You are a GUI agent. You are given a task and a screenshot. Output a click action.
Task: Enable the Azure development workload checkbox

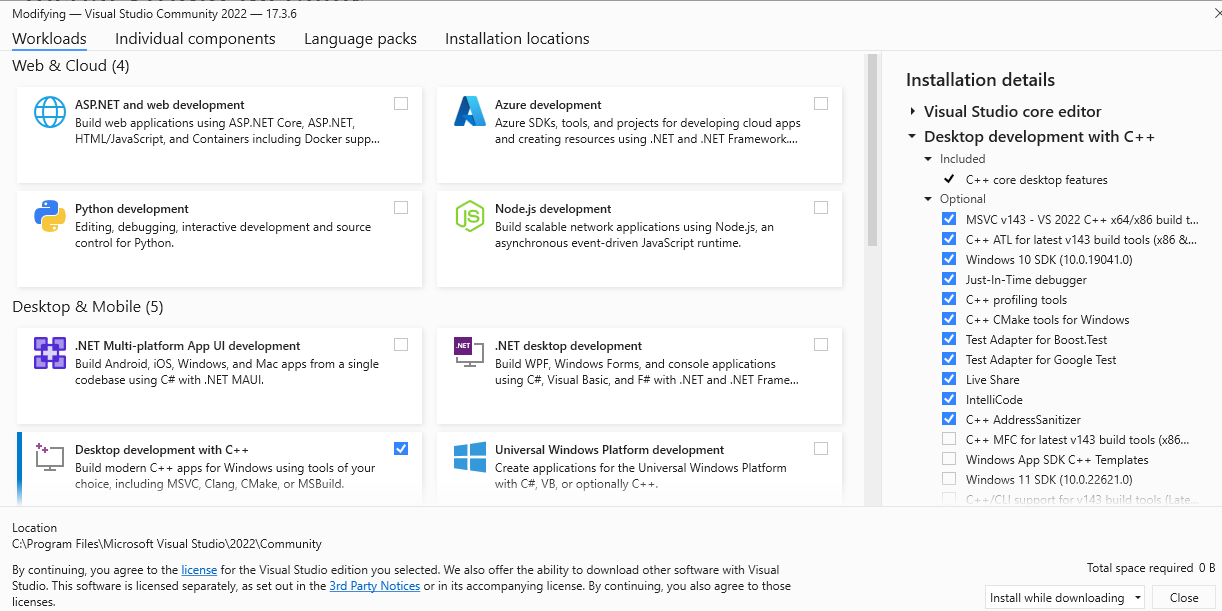821,104
